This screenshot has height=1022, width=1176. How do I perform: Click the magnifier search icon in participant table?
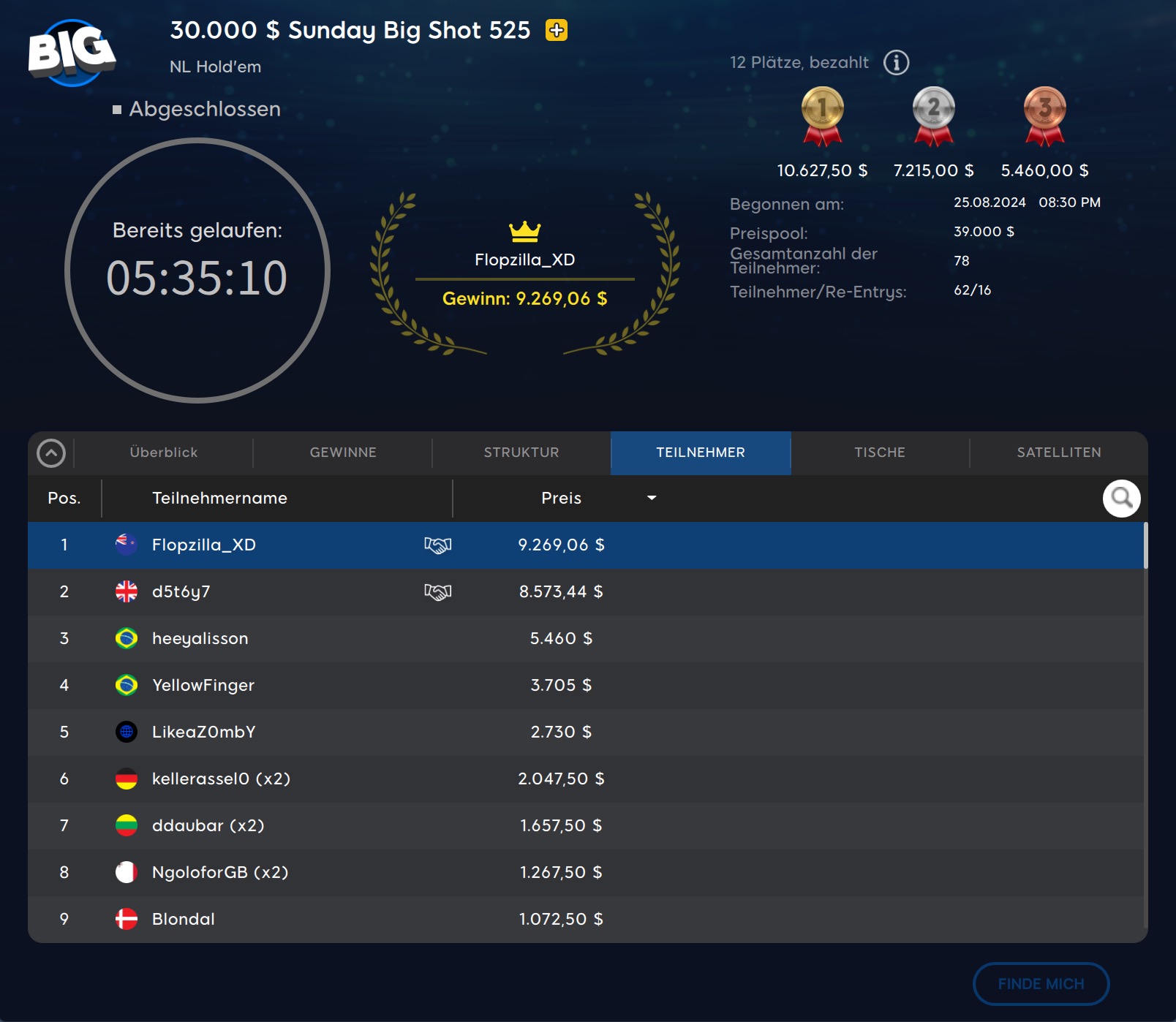click(1121, 499)
